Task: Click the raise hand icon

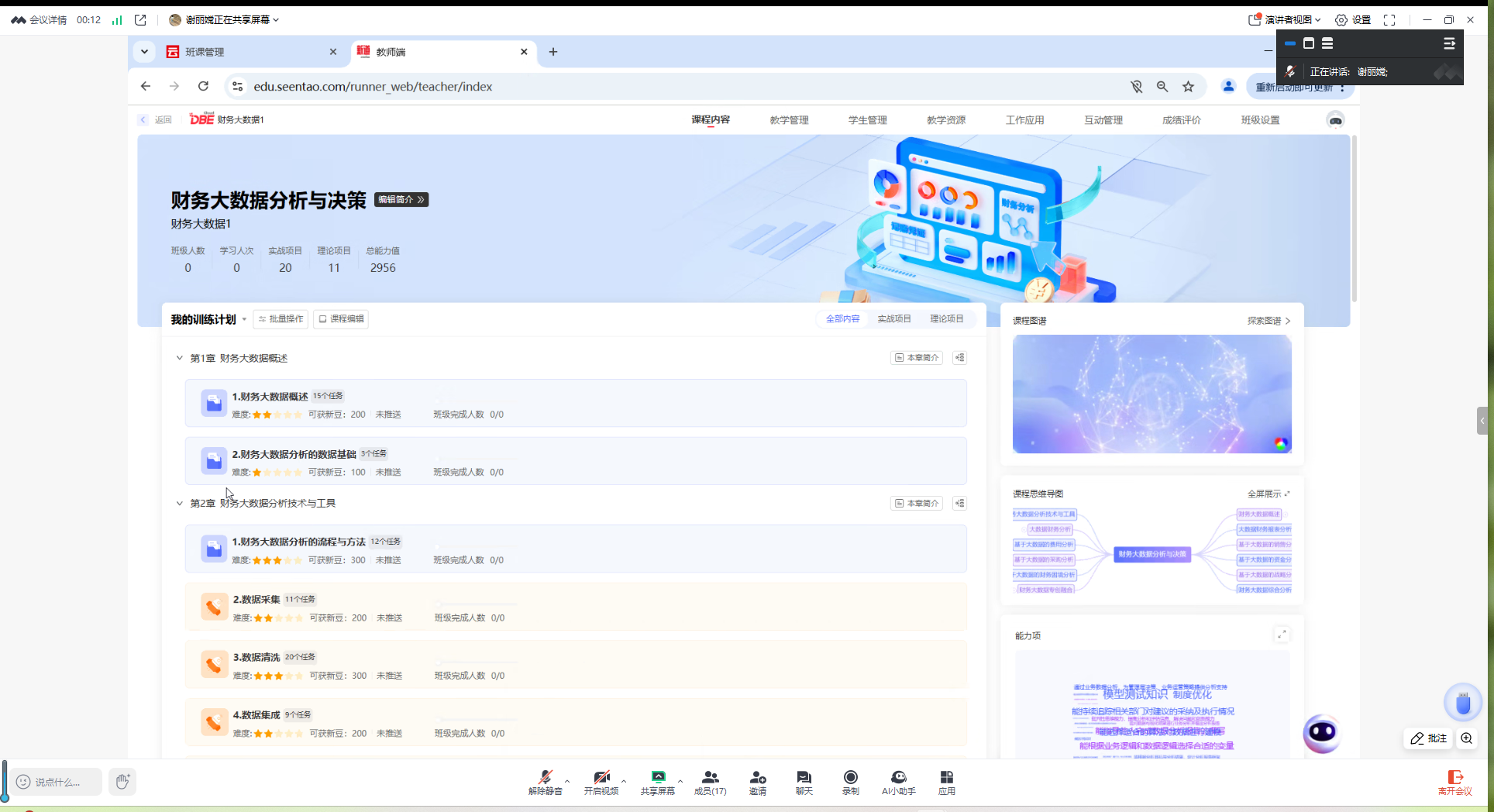Action: [x=122, y=781]
